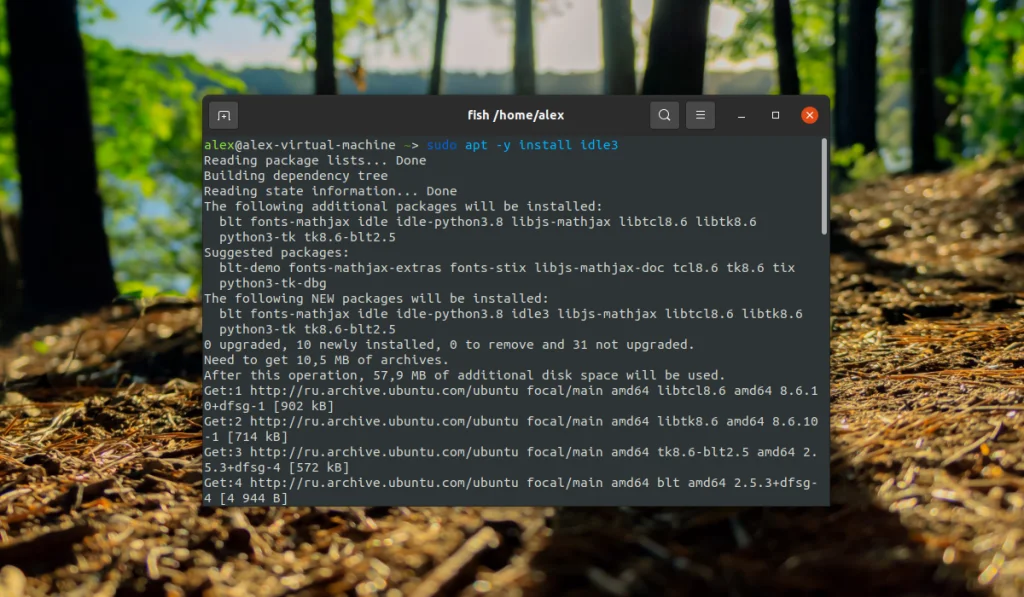Image resolution: width=1024 pixels, height=597 pixels.
Task: Open the ru.archive.ubuntu.com link in Get:1 line
Action: coord(386,390)
